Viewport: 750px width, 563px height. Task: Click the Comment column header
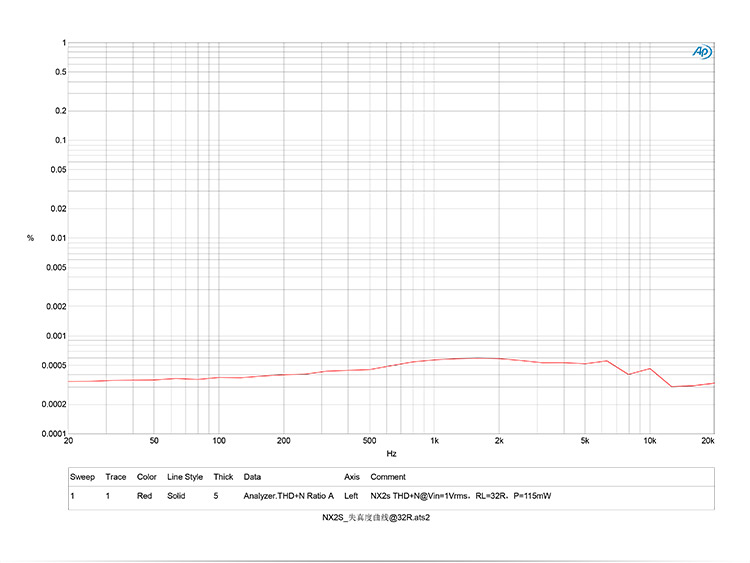[x=388, y=477]
